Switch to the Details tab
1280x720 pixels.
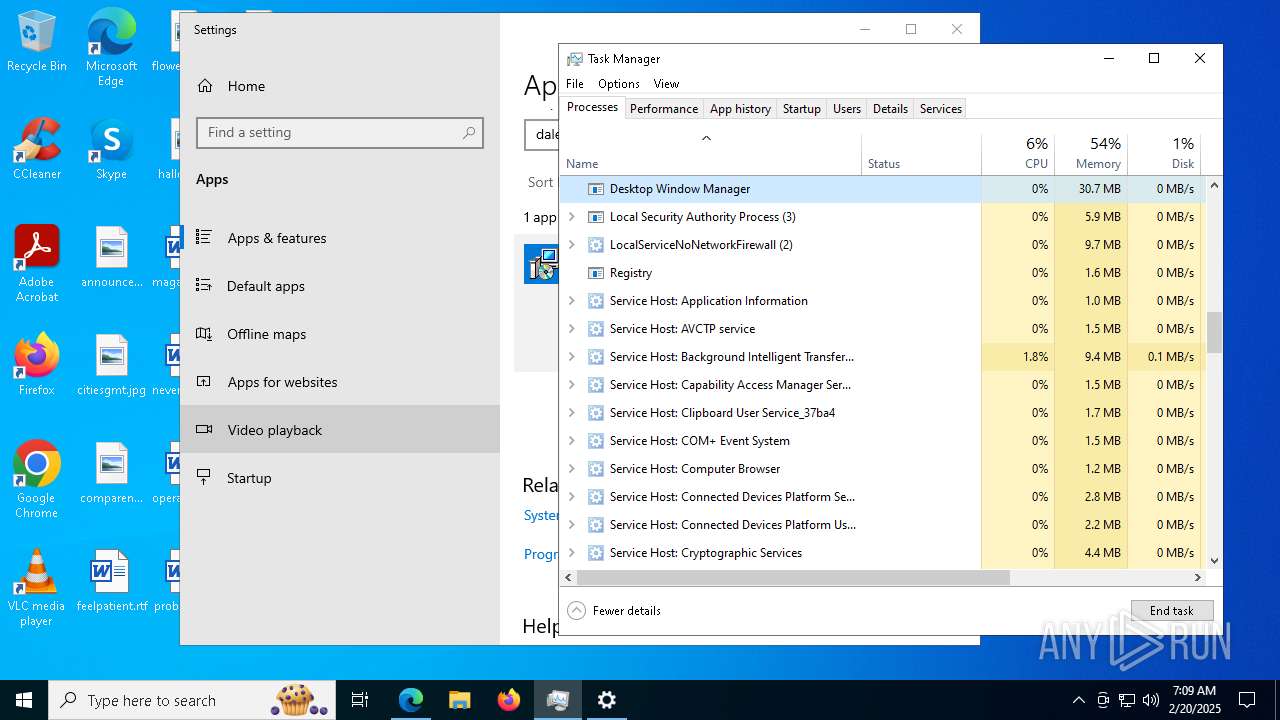coord(890,109)
